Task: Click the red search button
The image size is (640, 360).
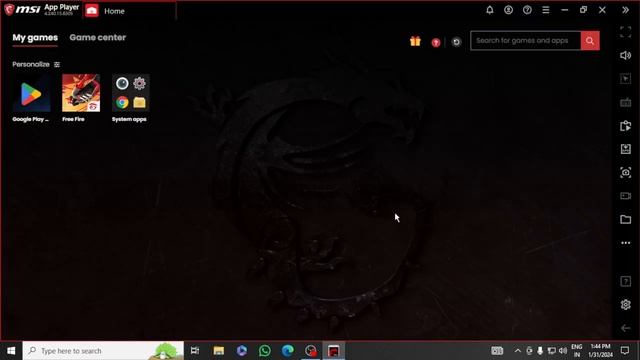Action: pos(590,40)
